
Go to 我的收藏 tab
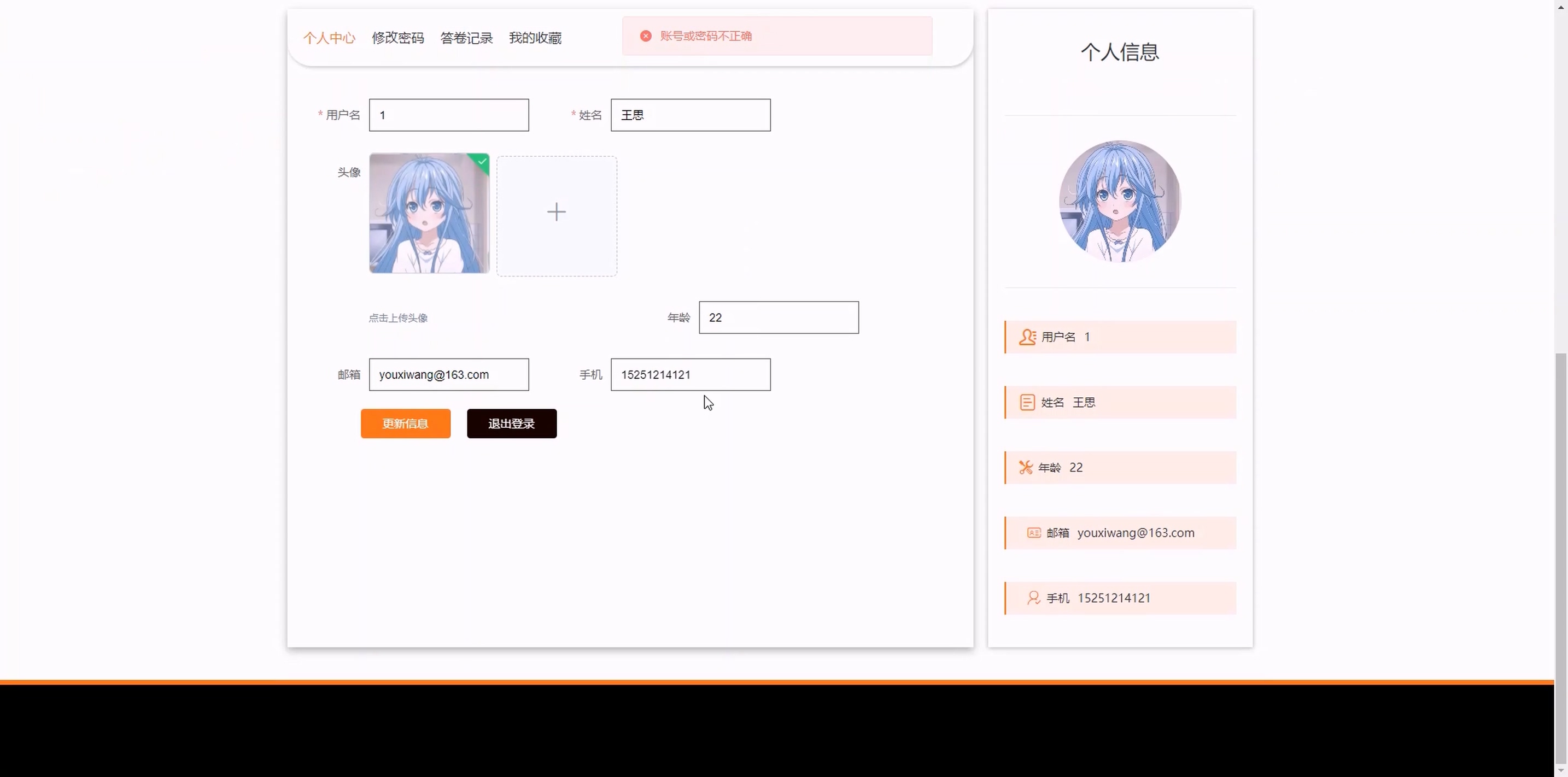point(535,38)
